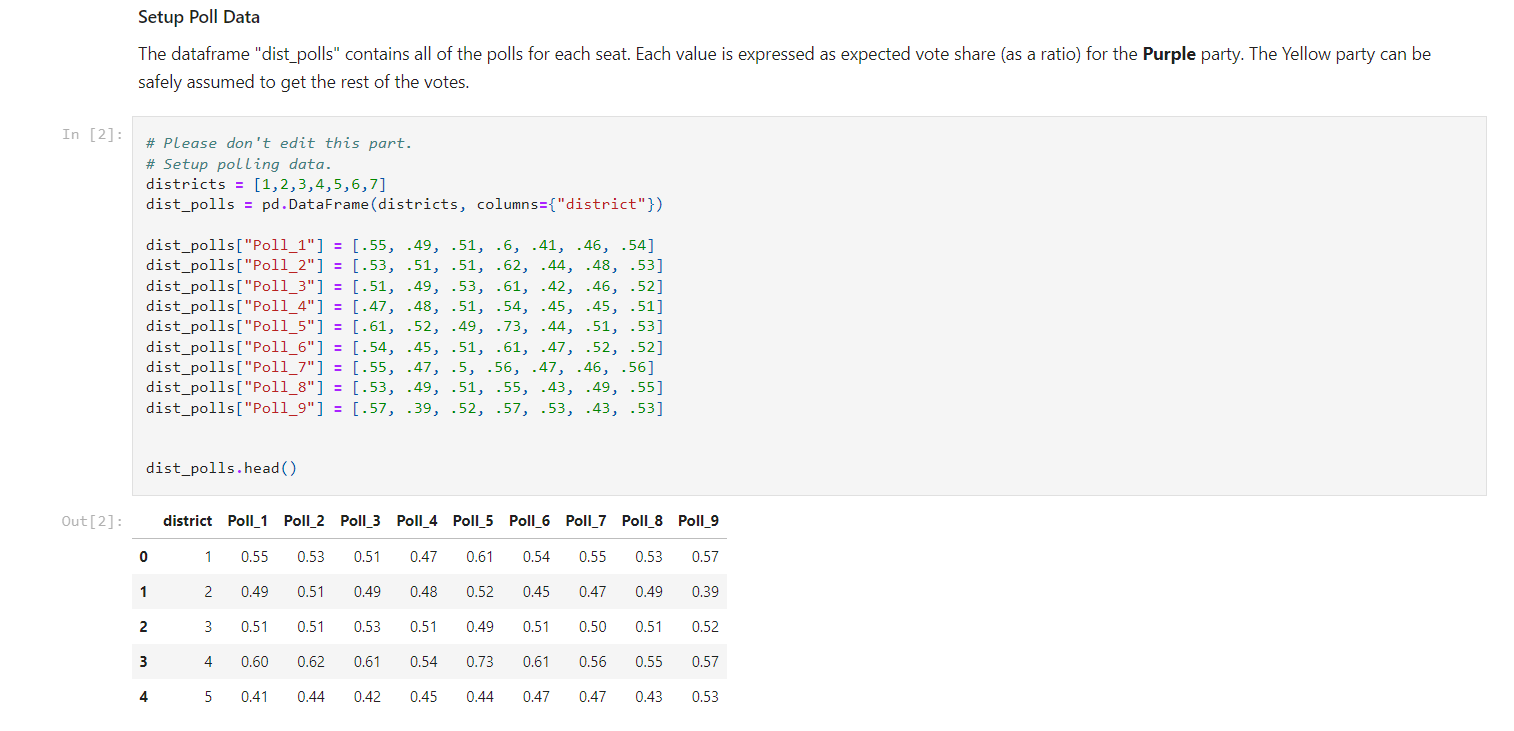Click the pd.DataFrame constructor line
This screenshot has width=1514, height=731.
[x=403, y=204]
